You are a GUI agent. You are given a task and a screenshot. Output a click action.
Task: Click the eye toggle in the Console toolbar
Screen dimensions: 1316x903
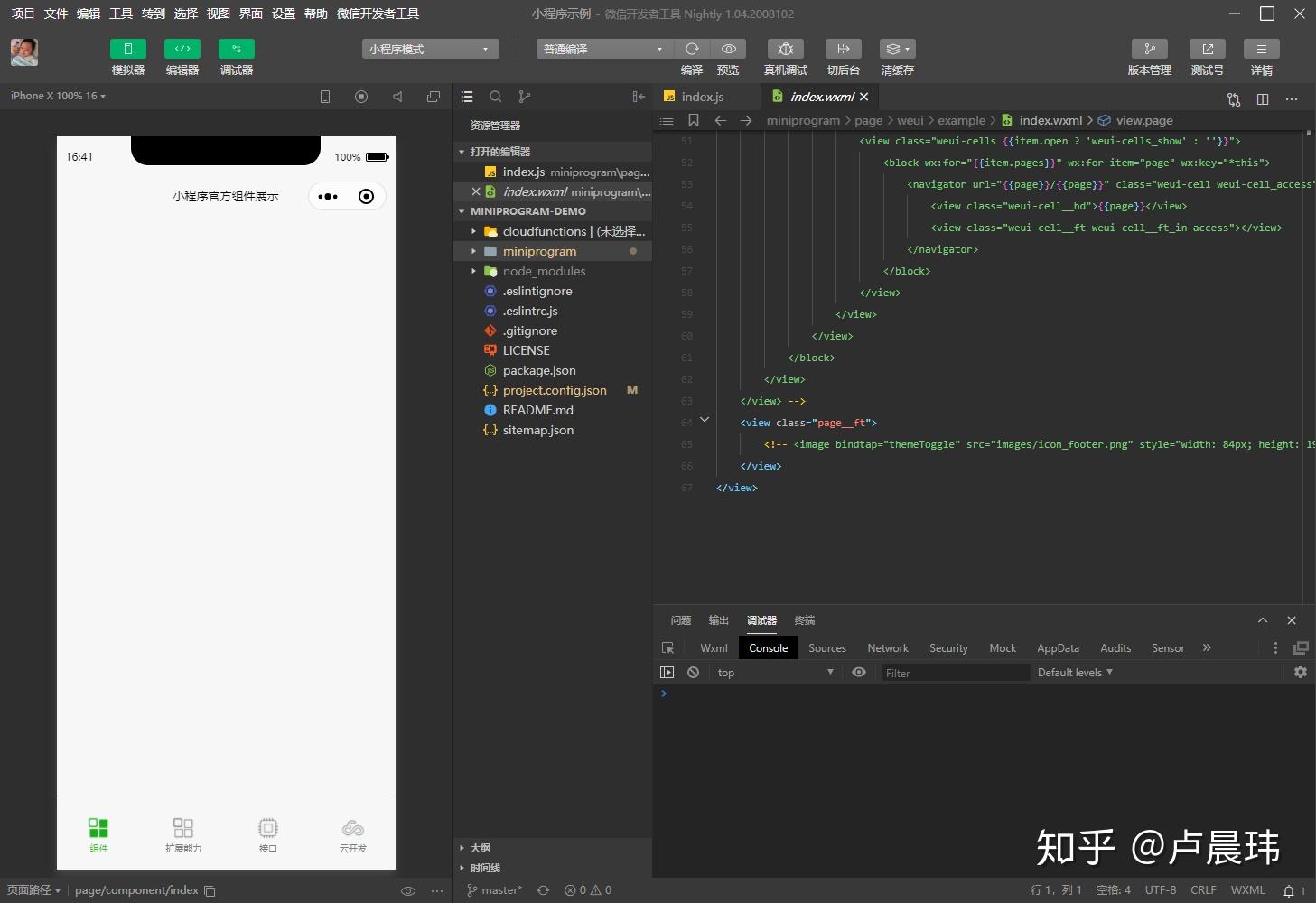[858, 672]
